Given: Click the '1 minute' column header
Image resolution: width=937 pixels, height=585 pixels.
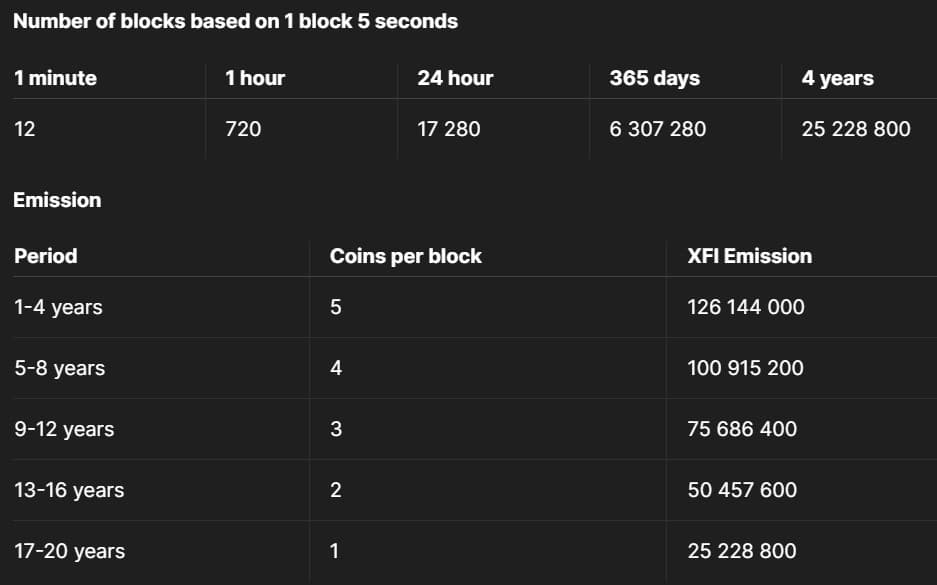Looking at the screenshot, I should pyautogui.click(x=55, y=78).
